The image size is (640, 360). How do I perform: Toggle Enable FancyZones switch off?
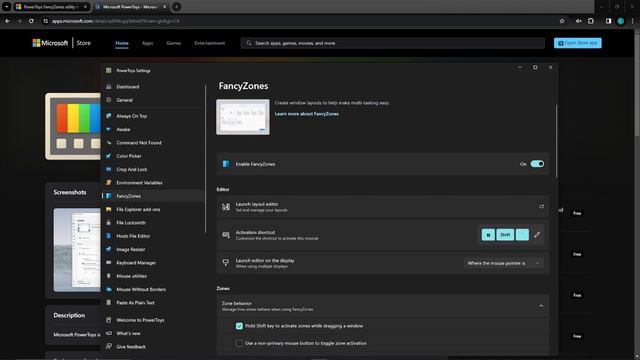pos(537,164)
